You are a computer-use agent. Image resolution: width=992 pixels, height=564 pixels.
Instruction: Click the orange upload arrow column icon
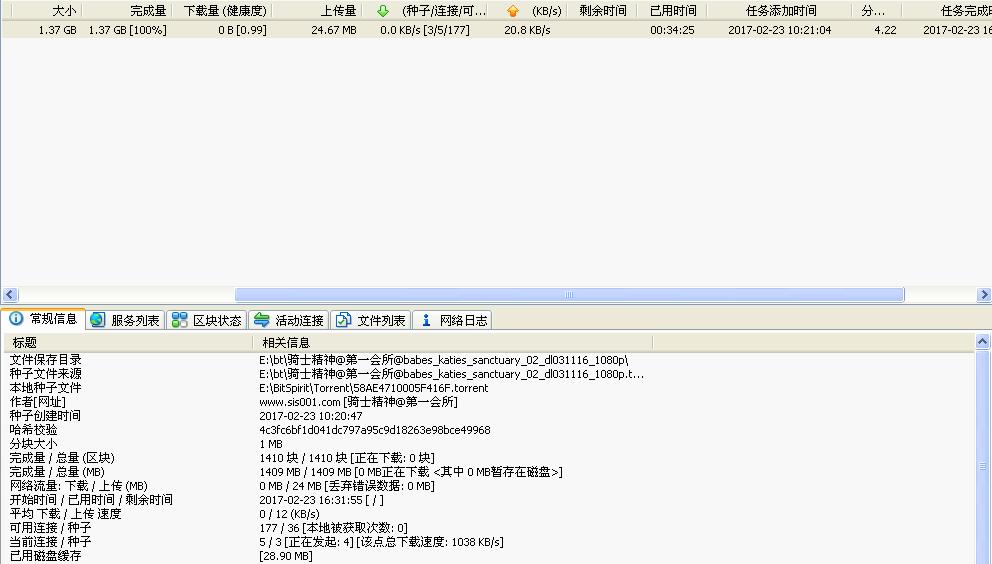(513, 11)
